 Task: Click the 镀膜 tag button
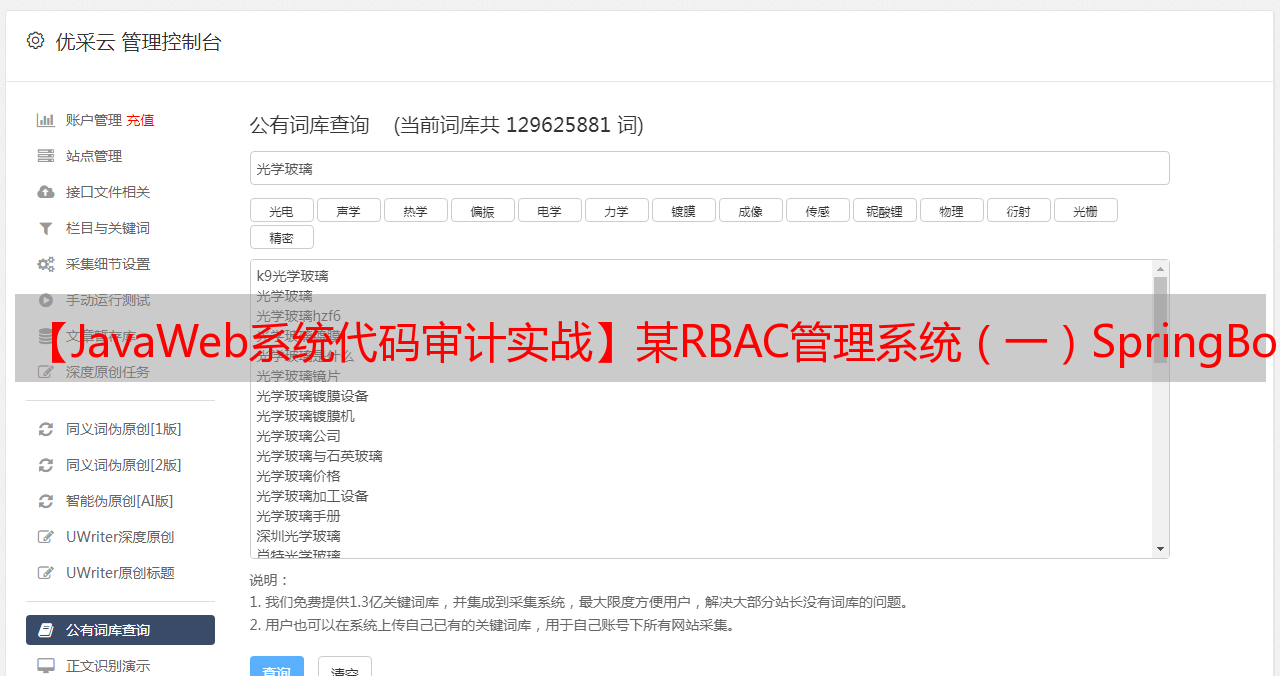tap(683, 210)
